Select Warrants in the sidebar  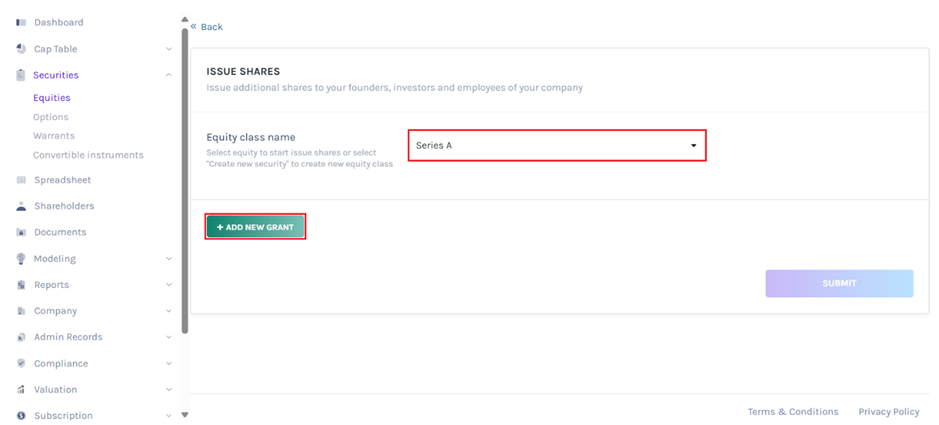coord(54,136)
